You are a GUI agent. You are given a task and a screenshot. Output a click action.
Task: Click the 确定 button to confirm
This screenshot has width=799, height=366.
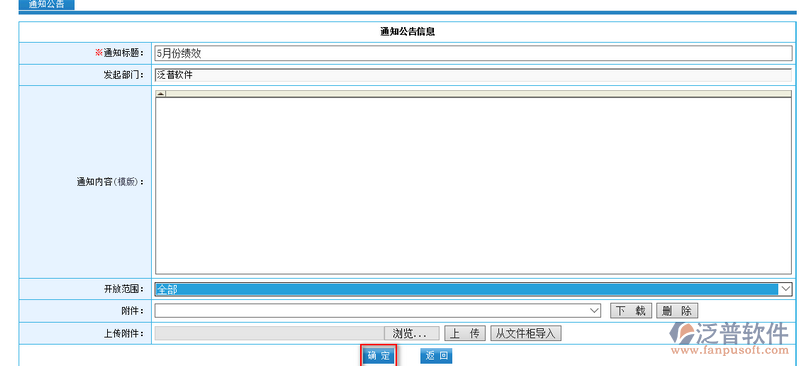point(379,356)
